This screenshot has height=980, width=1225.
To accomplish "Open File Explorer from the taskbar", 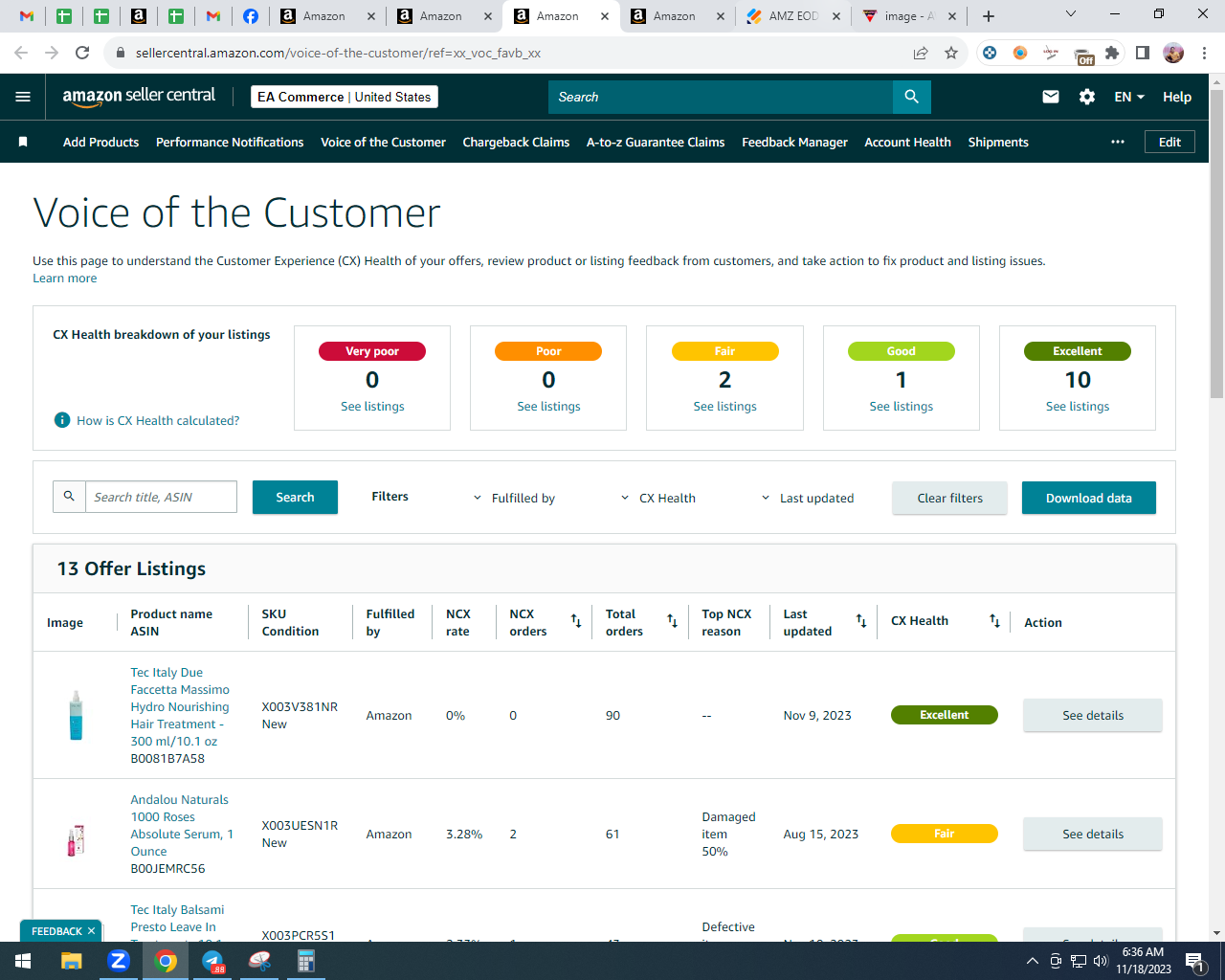I will pyautogui.click(x=72, y=961).
